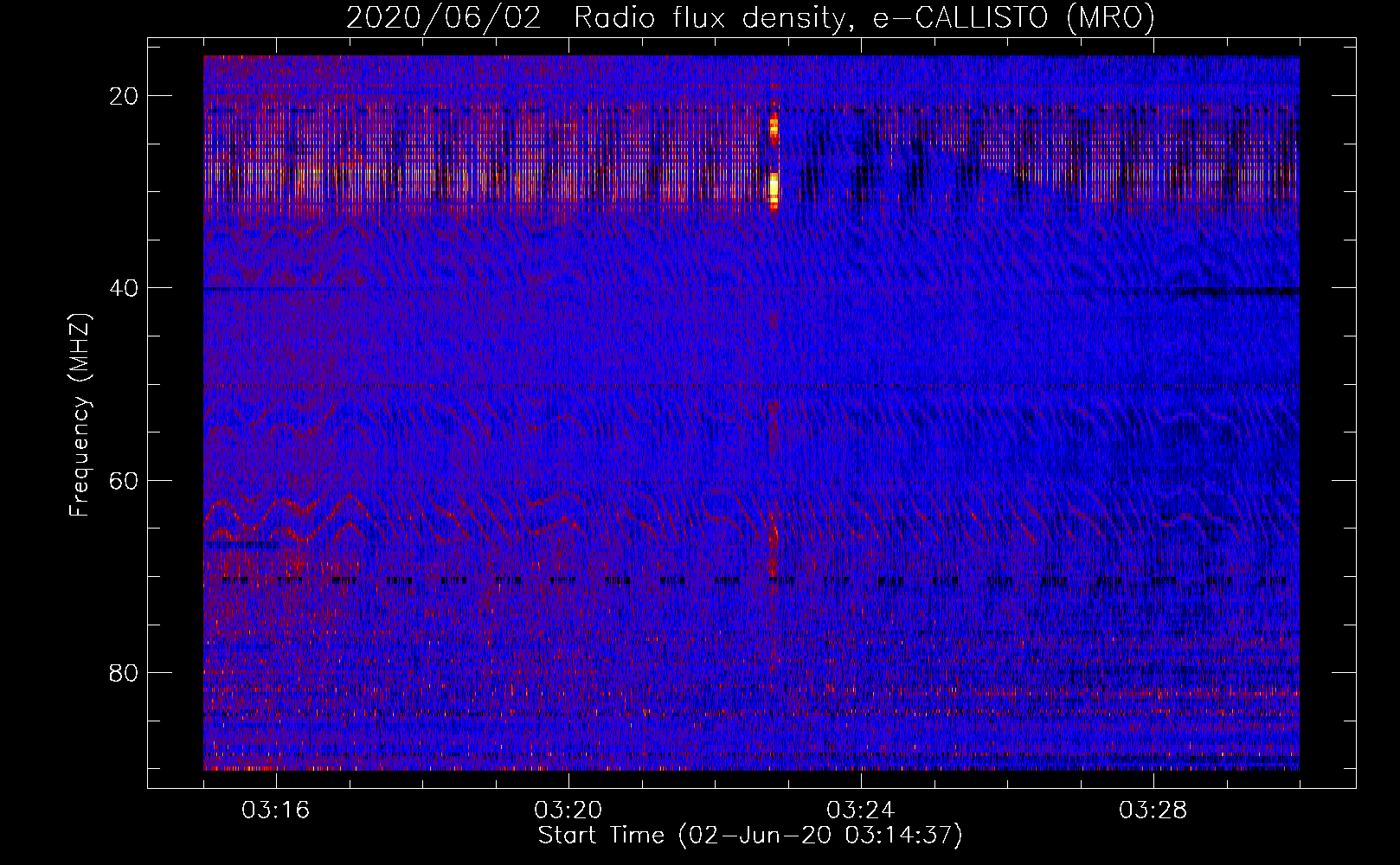Click the 60 frequency tick label
Image resolution: width=1400 pixels, height=865 pixels.
(x=125, y=480)
